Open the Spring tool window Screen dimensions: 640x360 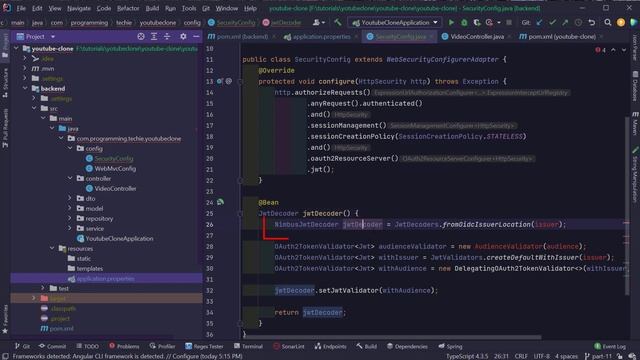click(x=450, y=346)
